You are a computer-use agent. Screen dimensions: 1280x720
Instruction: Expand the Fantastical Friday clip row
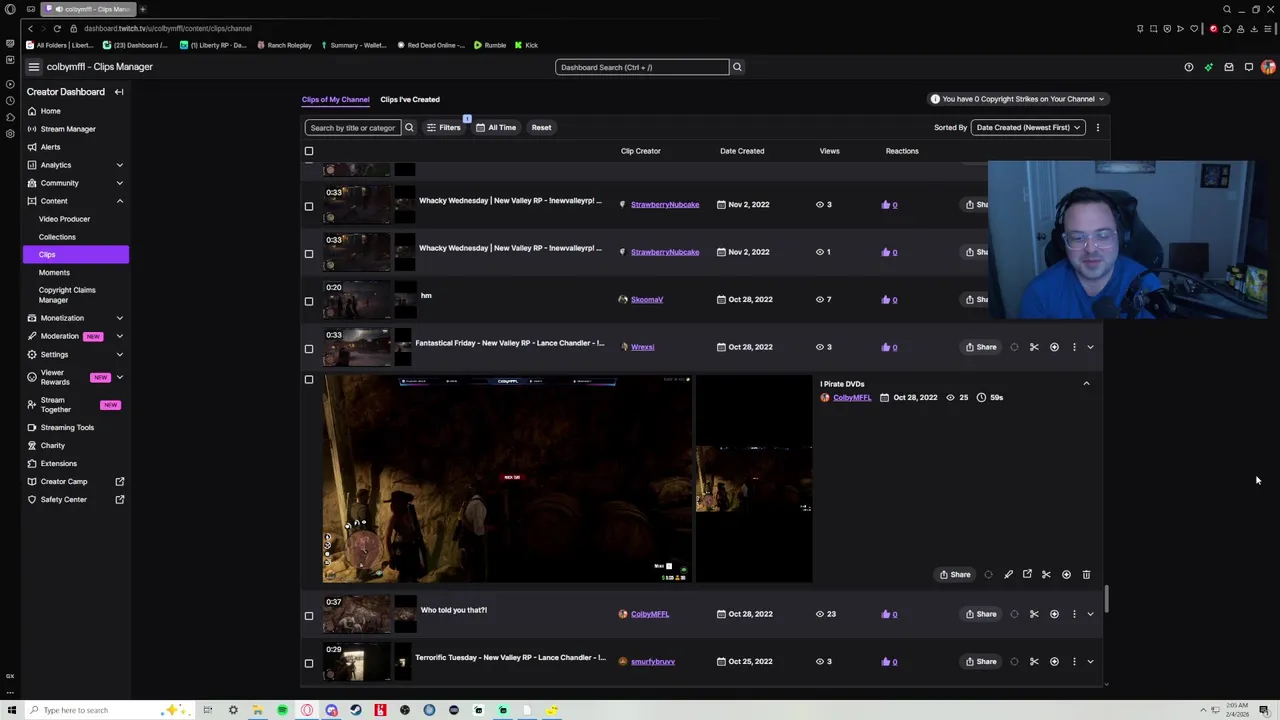(x=1090, y=347)
